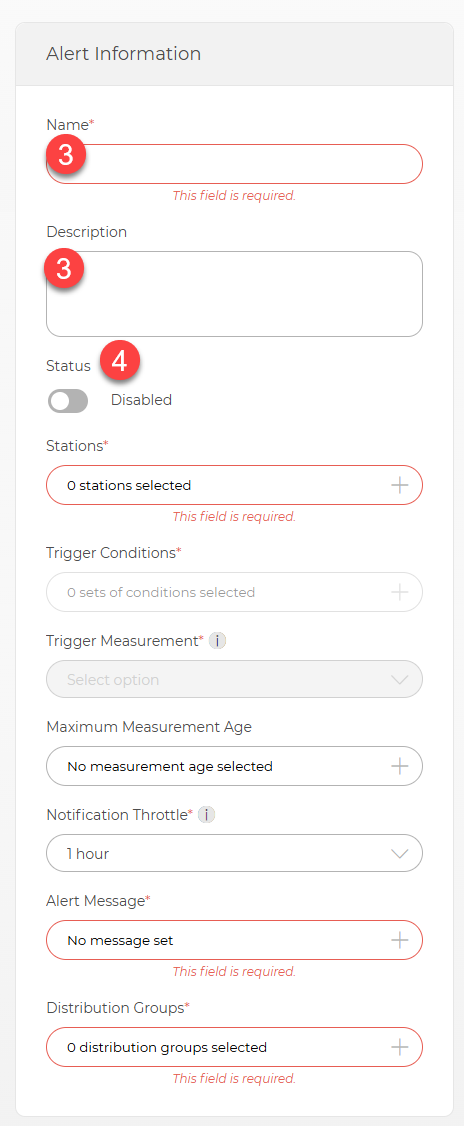Click plus icon for Maximum Measurement Age
Screen dimensions: 464x1126
(399, 766)
